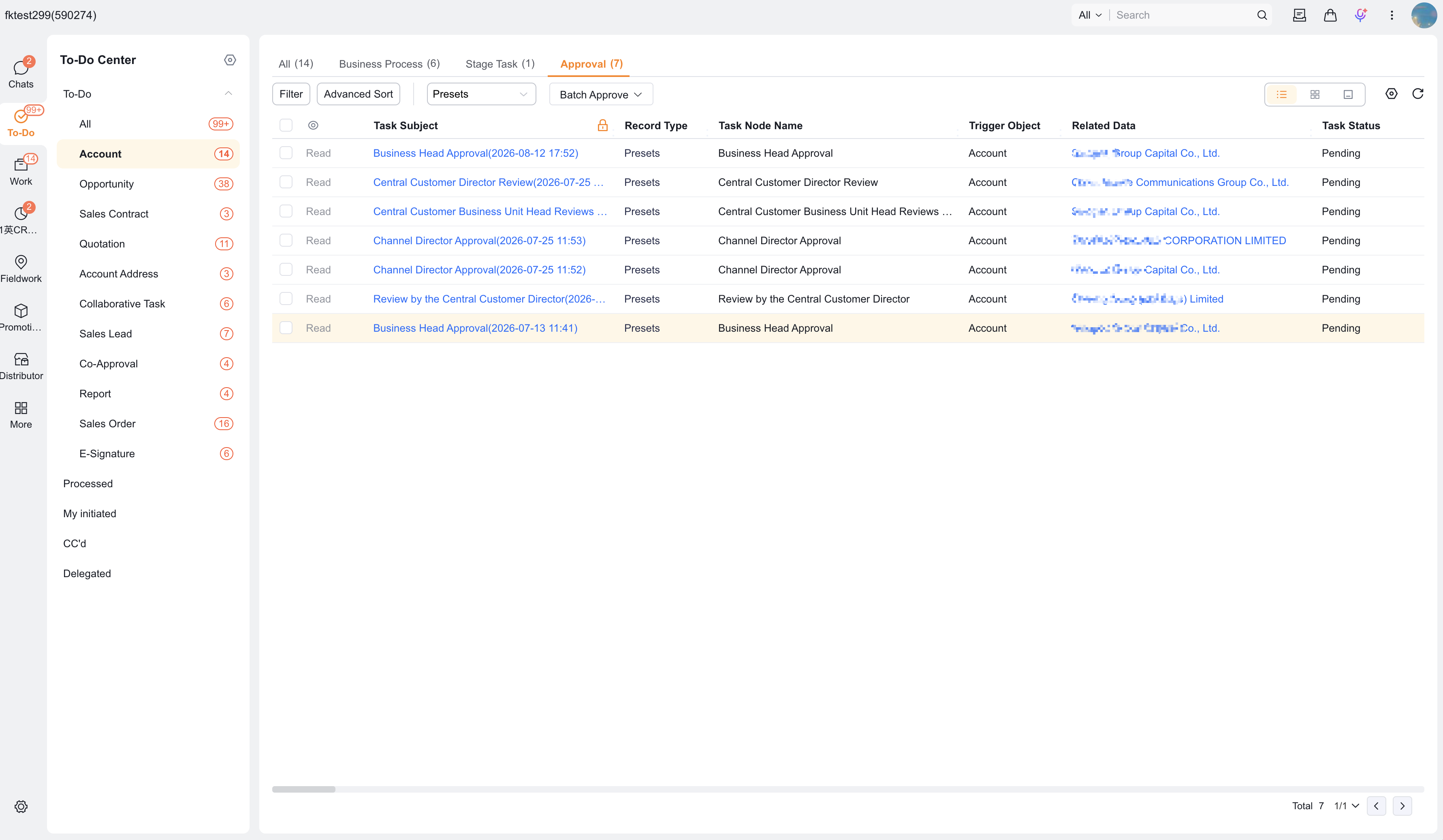Click the lock icon in Task Subject header
The width and height of the screenshot is (1443, 840).
pyautogui.click(x=602, y=126)
